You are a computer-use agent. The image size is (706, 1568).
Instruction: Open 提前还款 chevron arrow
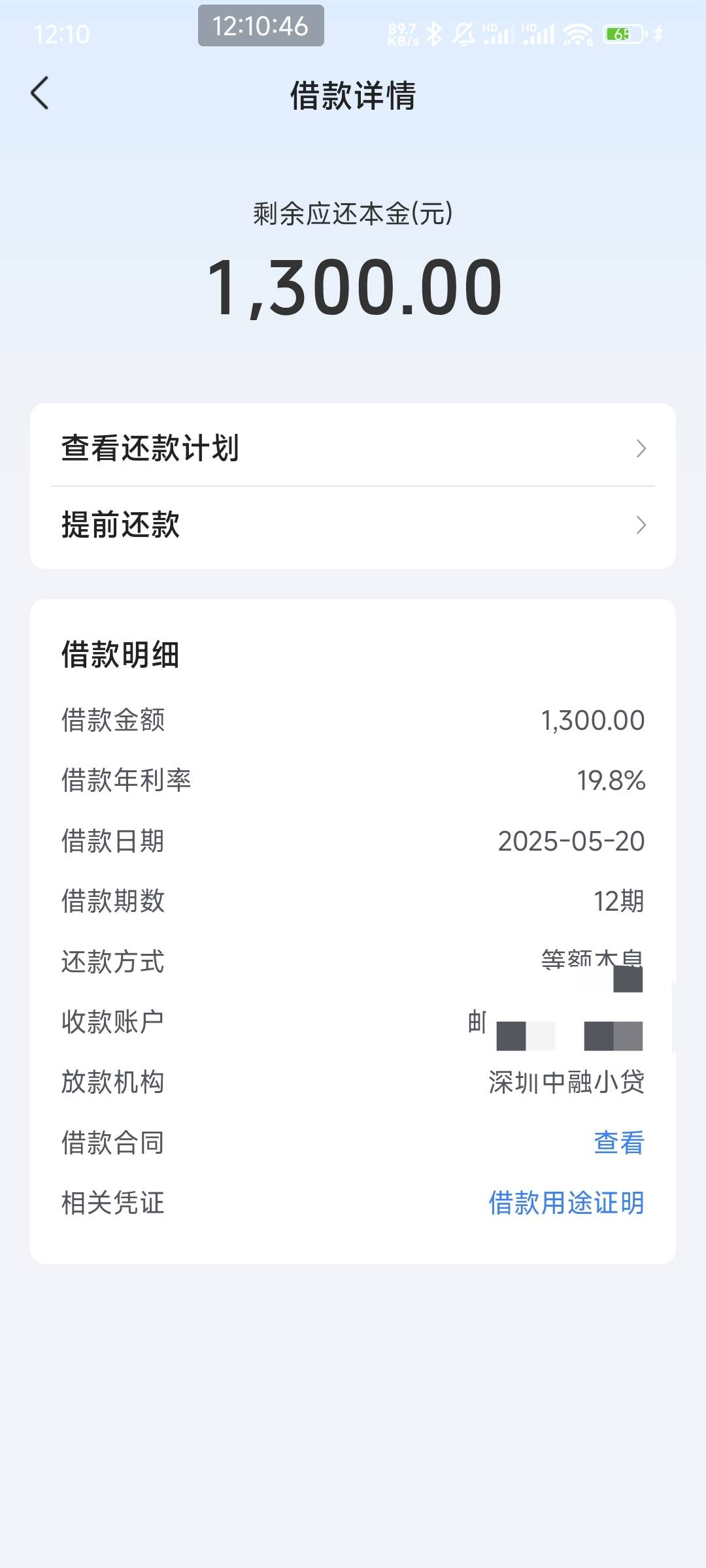(x=641, y=525)
